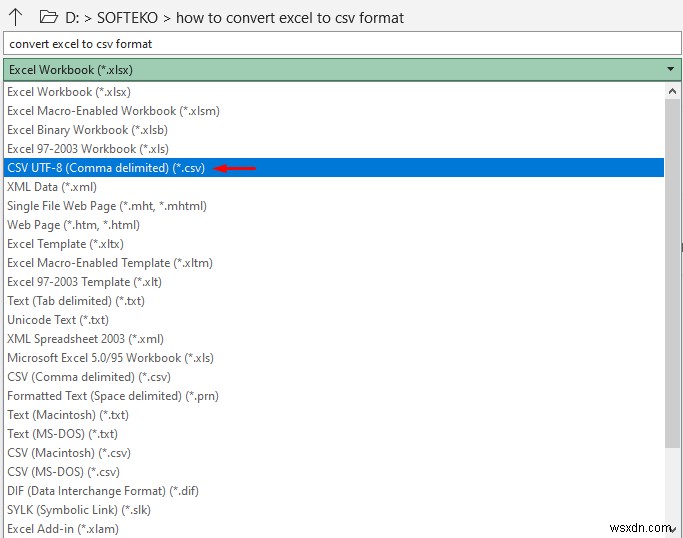Image resolution: width=683 pixels, height=538 pixels.
Task: Choose Excel Add-in (*.xlam)
Action: click(334, 529)
